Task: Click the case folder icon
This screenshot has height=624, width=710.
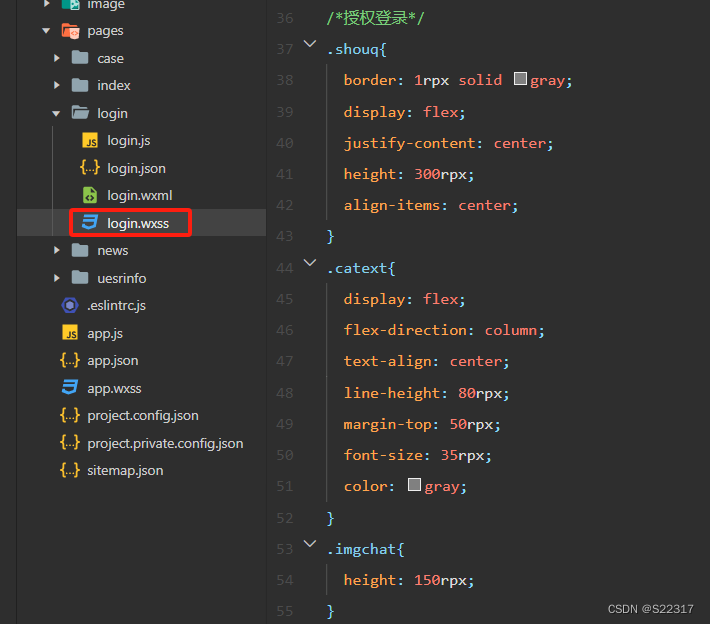Action: 80,58
